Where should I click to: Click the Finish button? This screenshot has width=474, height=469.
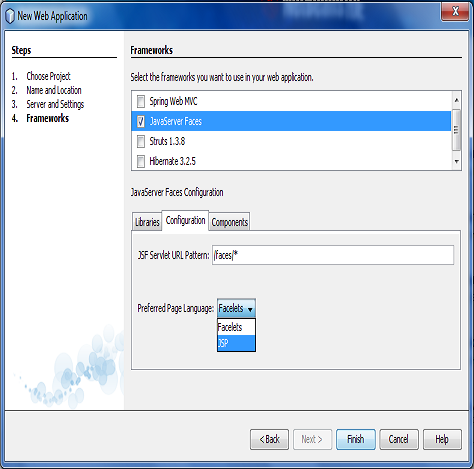click(x=356, y=439)
